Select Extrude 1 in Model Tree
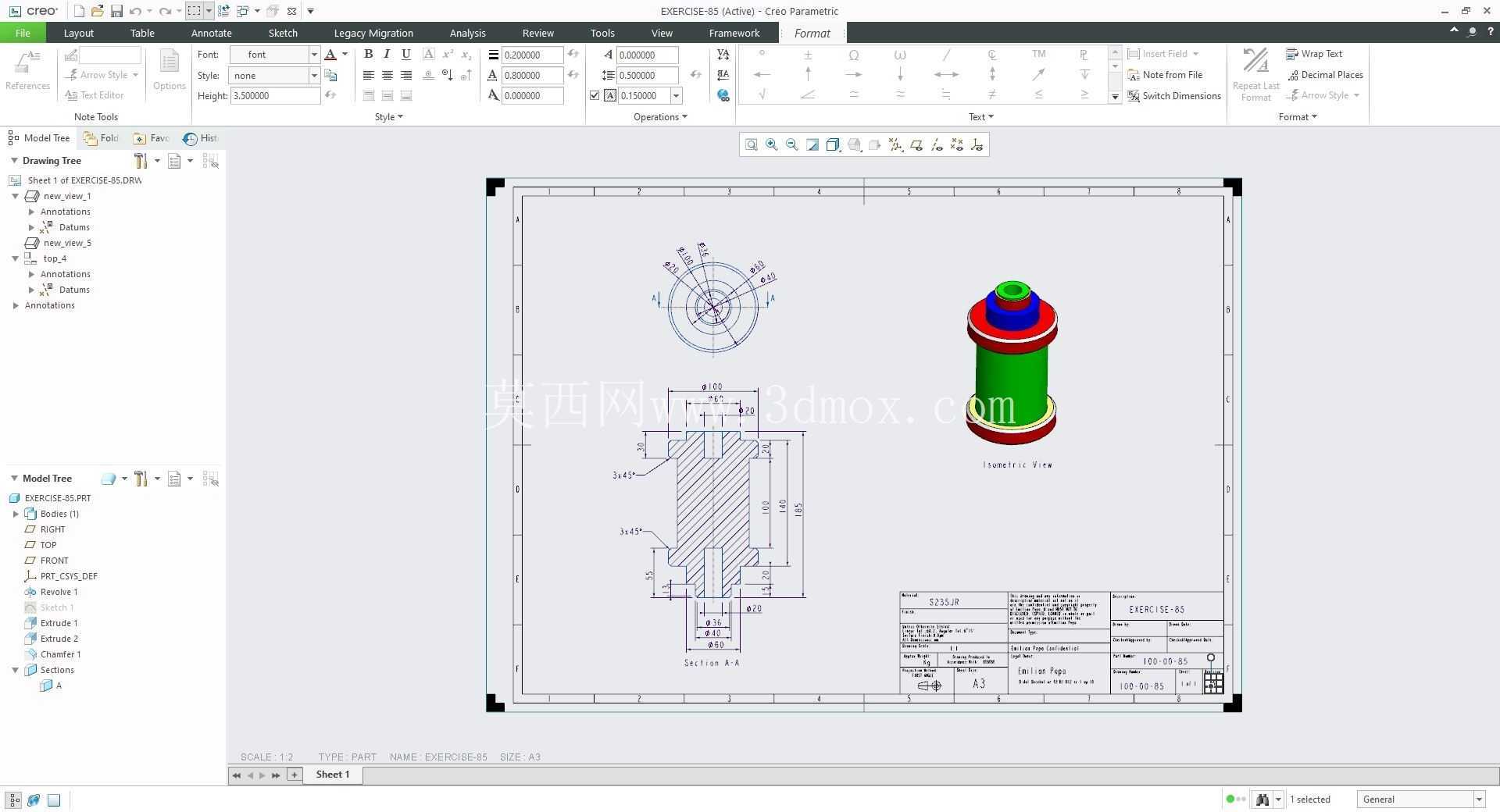The image size is (1500, 812). (x=59, y=623)
